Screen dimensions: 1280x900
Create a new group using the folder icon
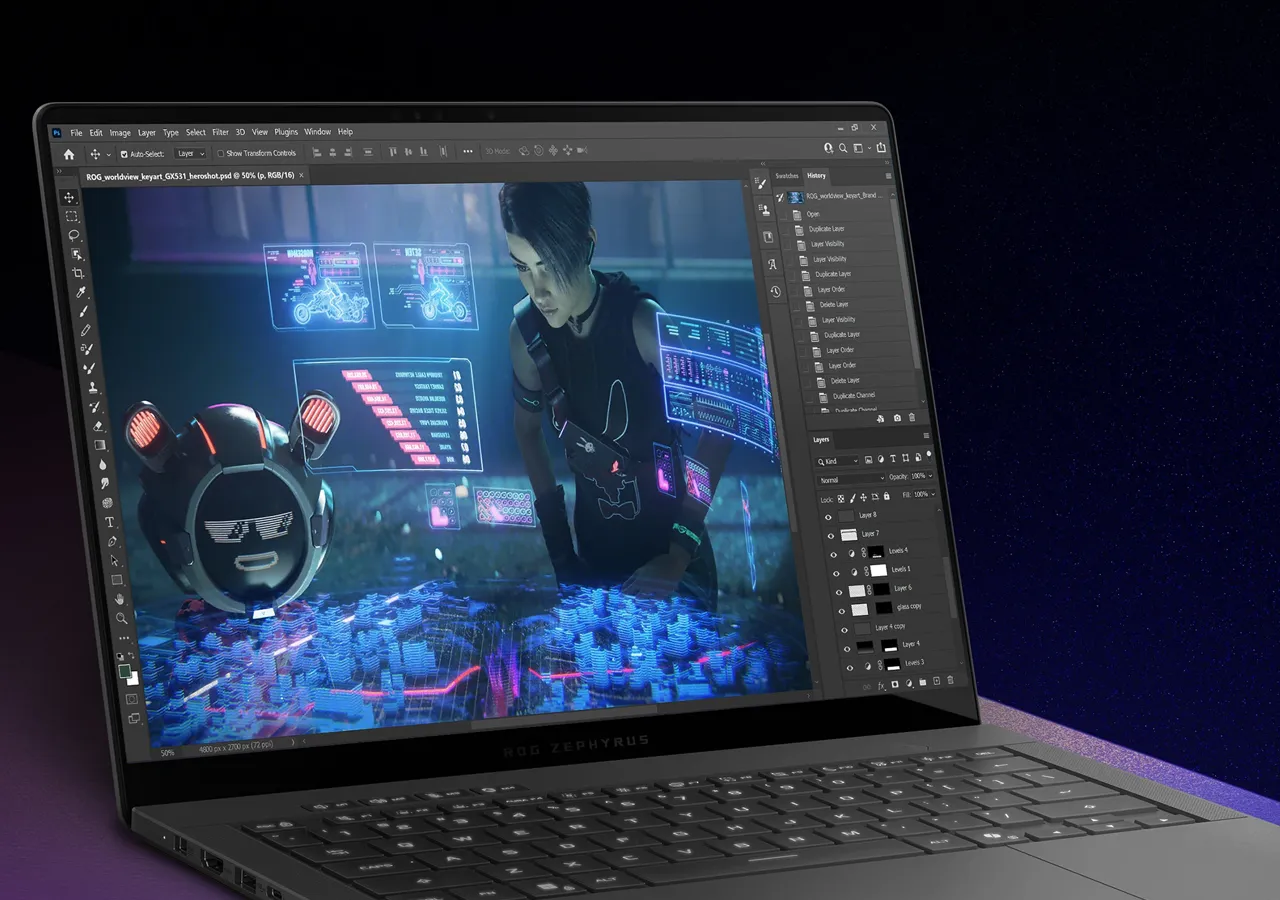(923, 682)
